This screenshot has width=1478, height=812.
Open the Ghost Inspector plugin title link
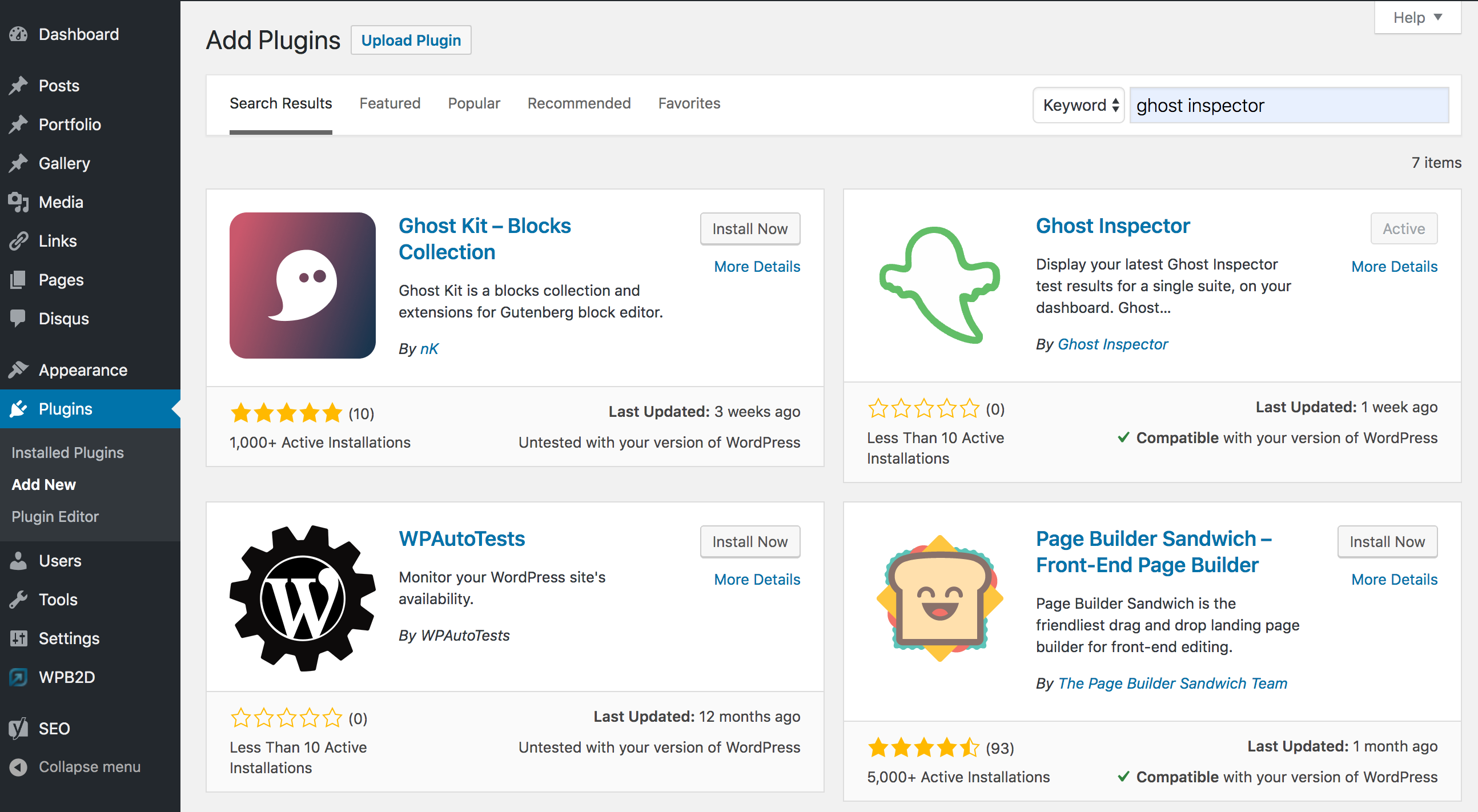click(1112, 226)
